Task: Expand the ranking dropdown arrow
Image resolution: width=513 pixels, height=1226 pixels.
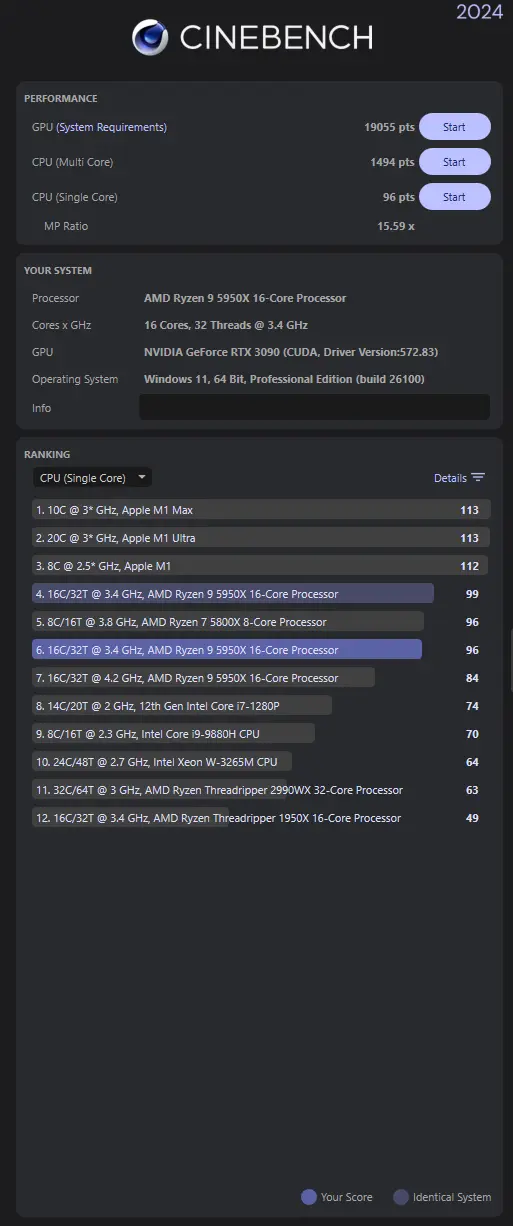Action: point(142,478)
